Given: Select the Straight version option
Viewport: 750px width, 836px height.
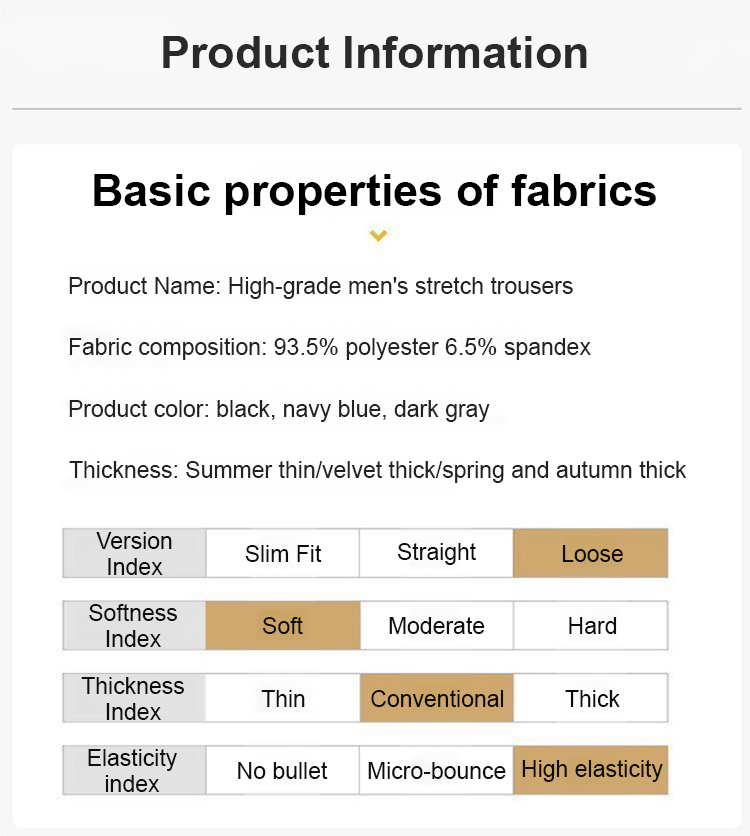Looking at the screenshot, I should click(436, 553).
